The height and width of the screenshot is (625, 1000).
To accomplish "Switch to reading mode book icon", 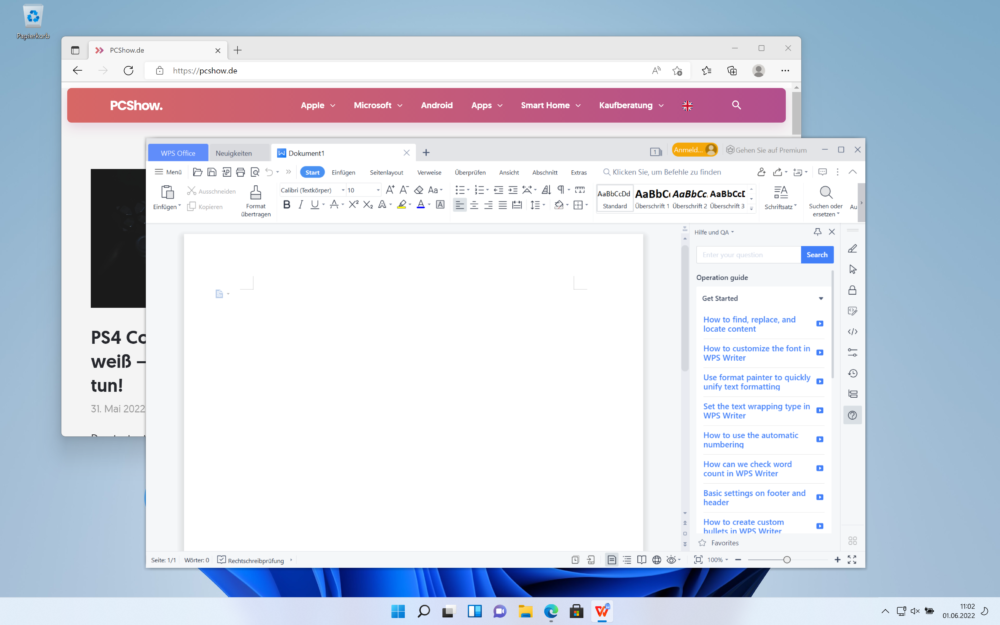I will 642,560.
